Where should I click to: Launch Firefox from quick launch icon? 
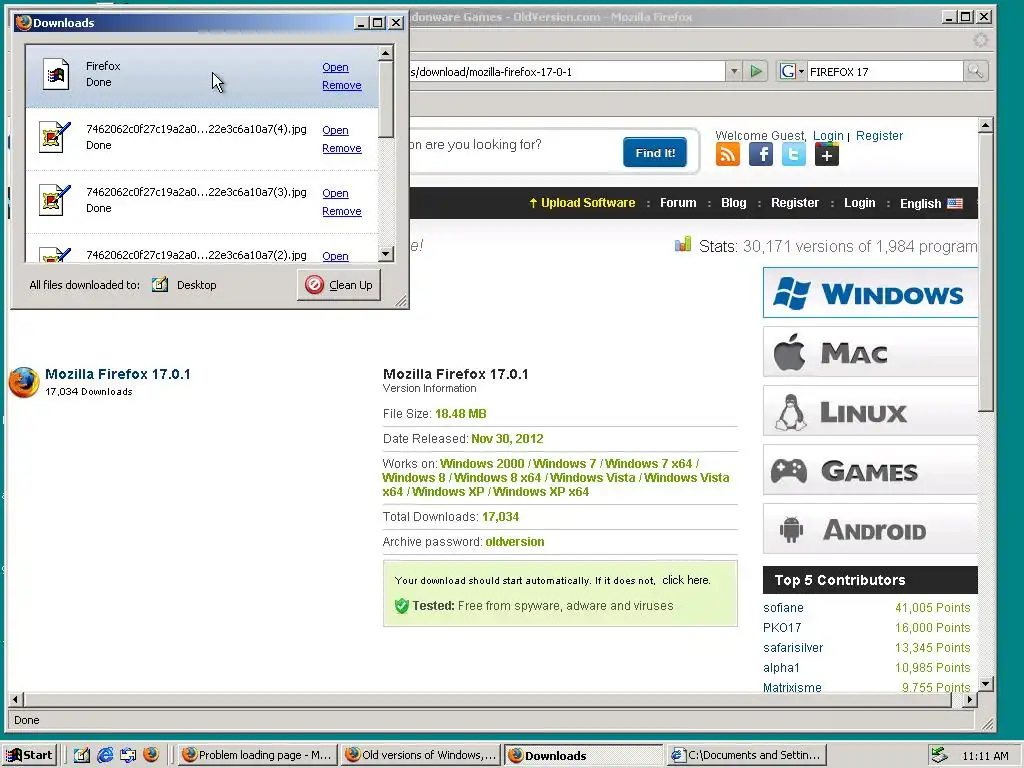(152, 755)
